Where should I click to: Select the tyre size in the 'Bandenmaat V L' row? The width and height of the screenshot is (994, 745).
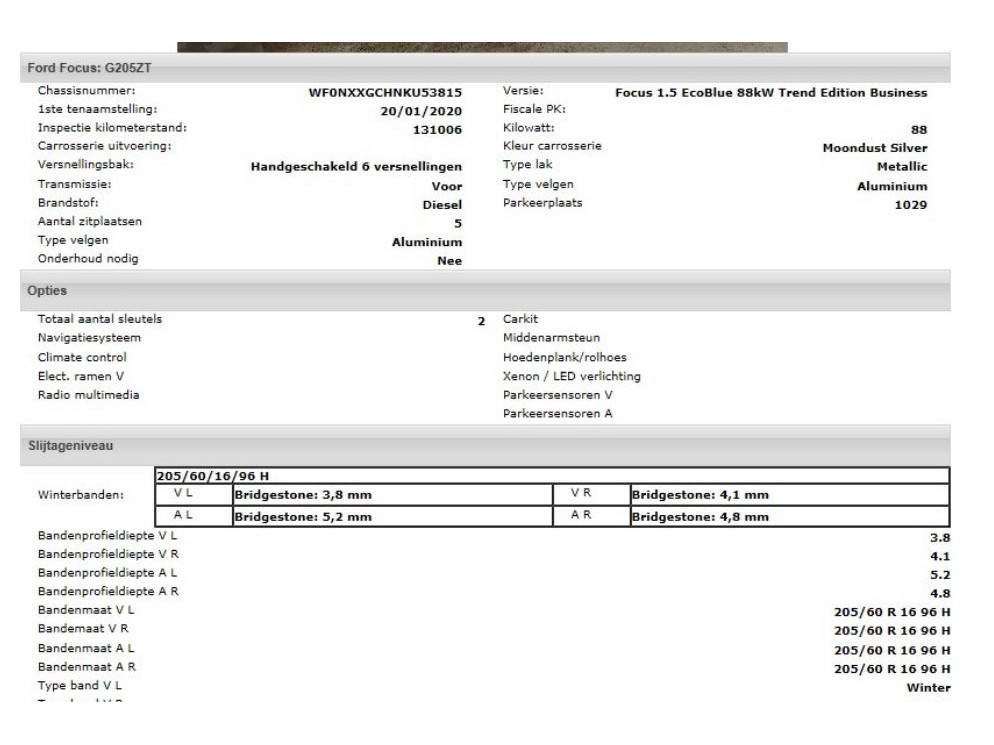892,612
